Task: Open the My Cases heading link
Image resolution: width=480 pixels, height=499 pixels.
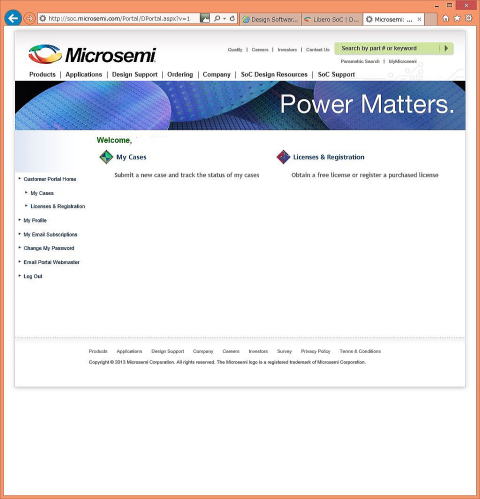Action: click(131, 157)
